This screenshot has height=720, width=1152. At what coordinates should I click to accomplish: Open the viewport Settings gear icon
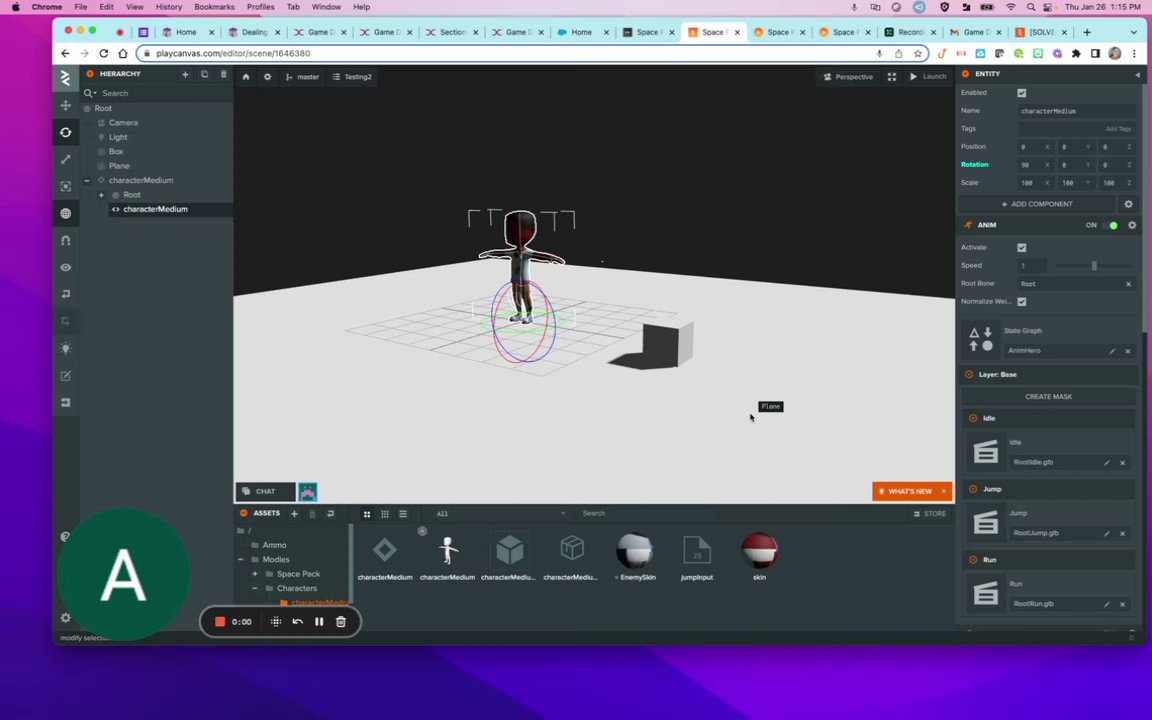click(267, 76)
